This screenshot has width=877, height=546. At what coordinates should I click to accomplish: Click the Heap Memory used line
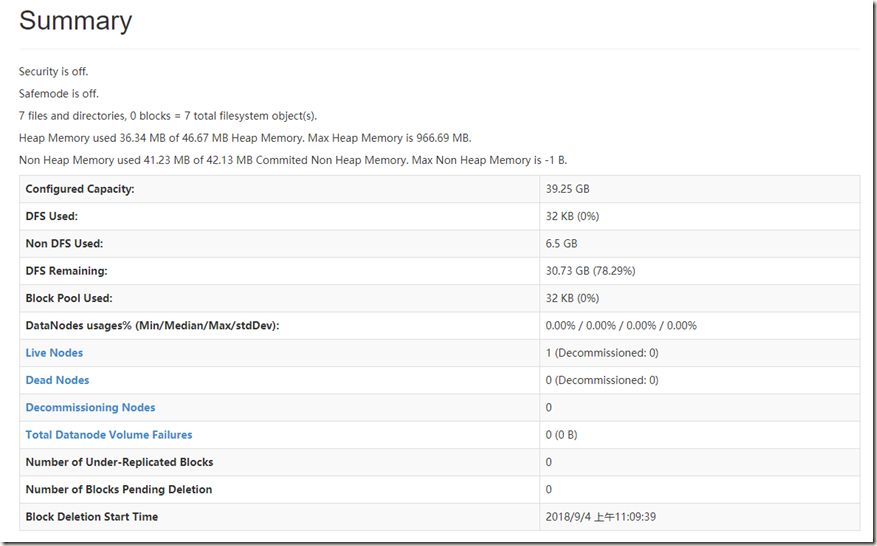click(x=245, y=138)
